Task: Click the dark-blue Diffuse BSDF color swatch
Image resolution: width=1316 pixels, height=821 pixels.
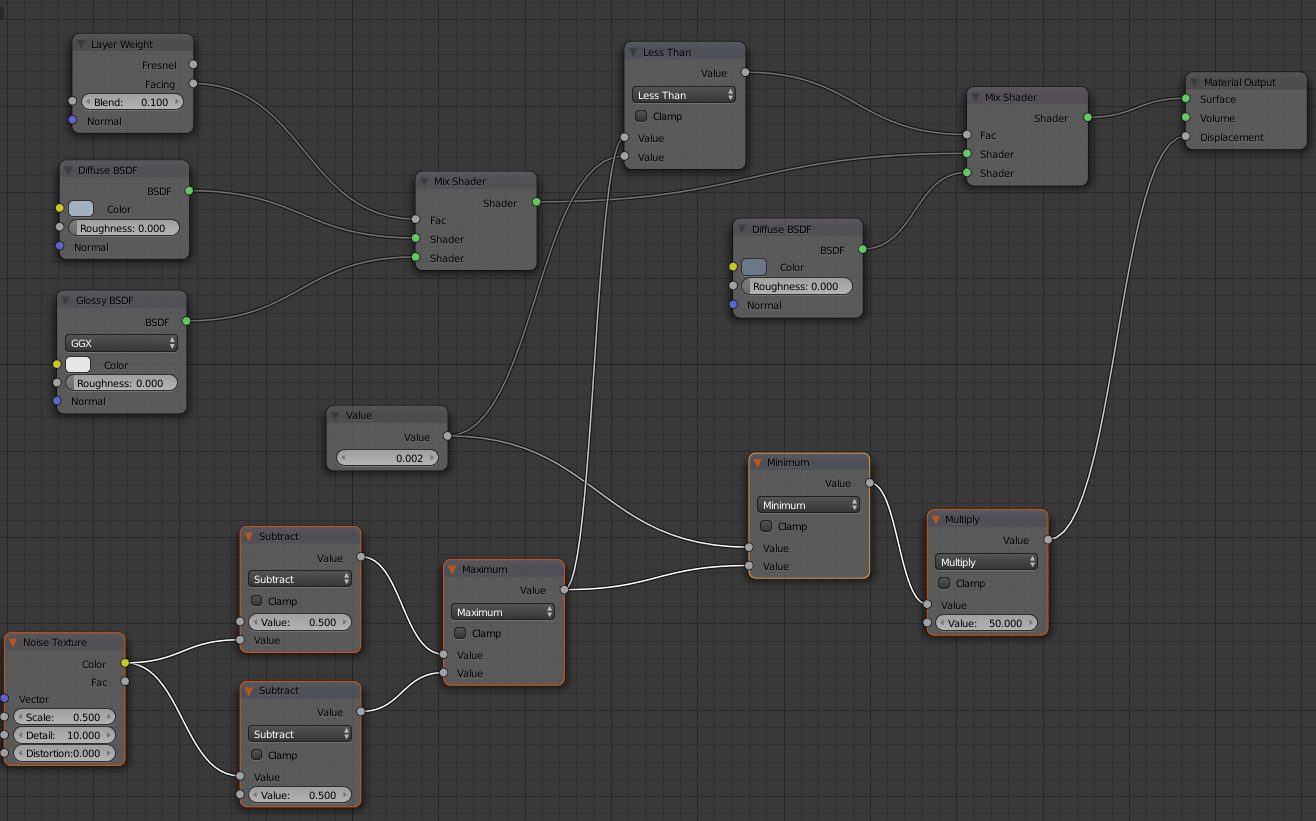Action: pyautogui.click(x=754, y=267)
